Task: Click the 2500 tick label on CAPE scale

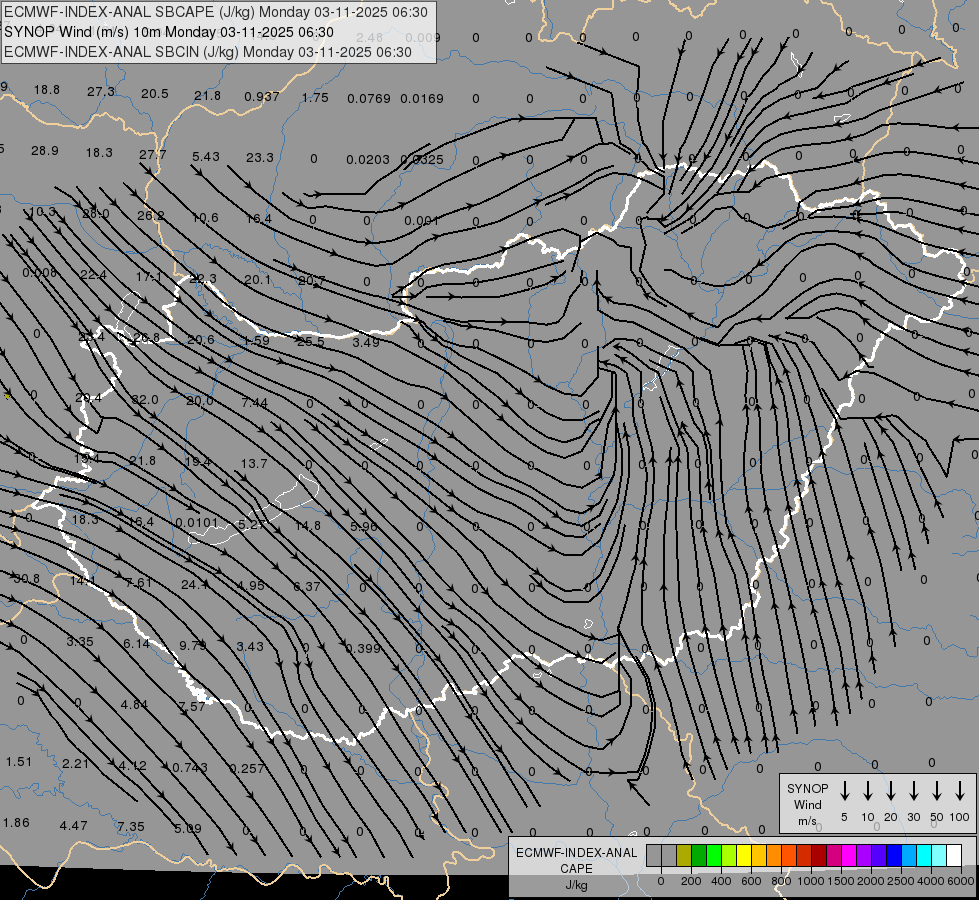Action: pos(901,881)
